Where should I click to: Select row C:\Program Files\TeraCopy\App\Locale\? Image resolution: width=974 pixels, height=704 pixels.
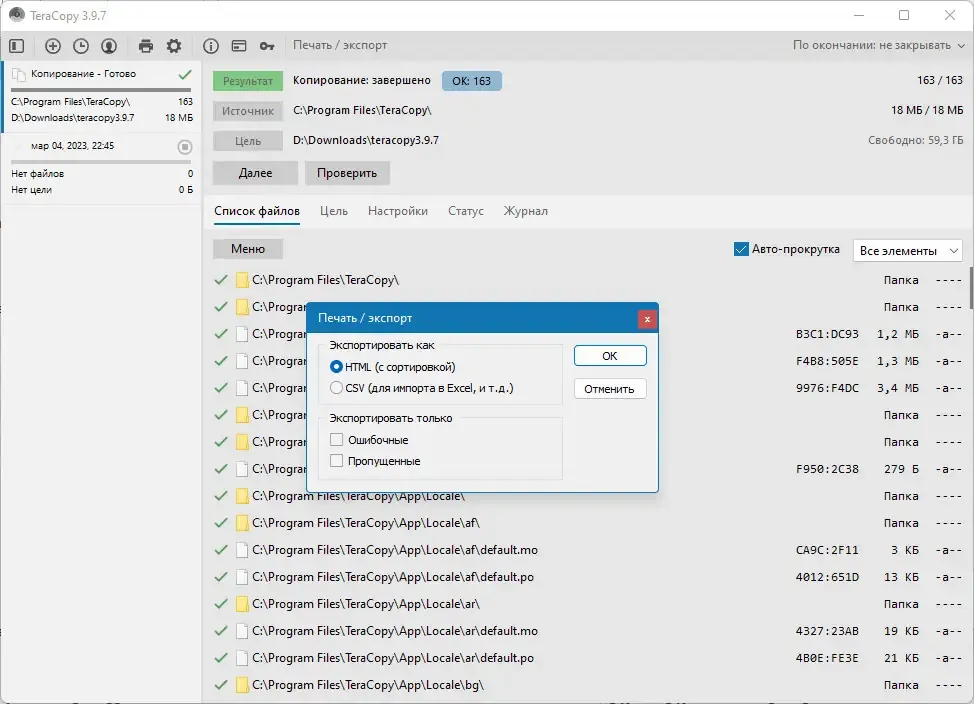588,496
